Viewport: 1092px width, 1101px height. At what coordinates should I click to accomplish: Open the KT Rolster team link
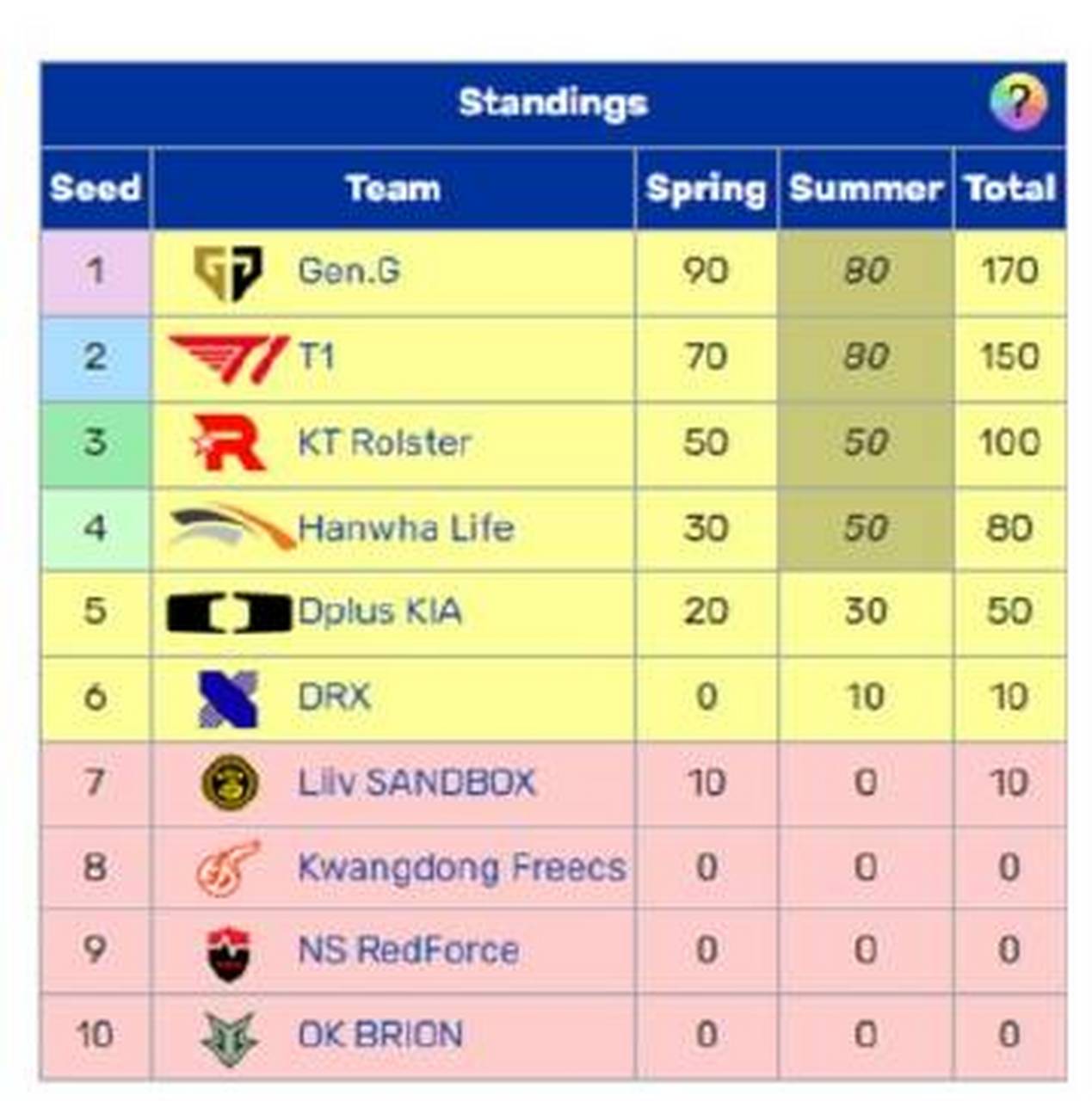pyautogui.click(x=384, y=442)
